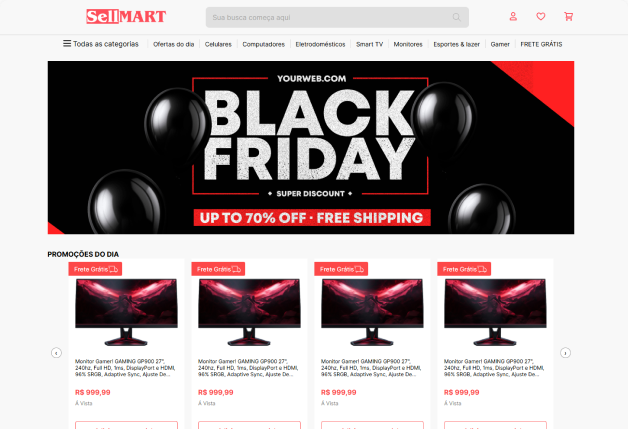Select the Celulares category
628x429 pixels.
click(218, 44)
